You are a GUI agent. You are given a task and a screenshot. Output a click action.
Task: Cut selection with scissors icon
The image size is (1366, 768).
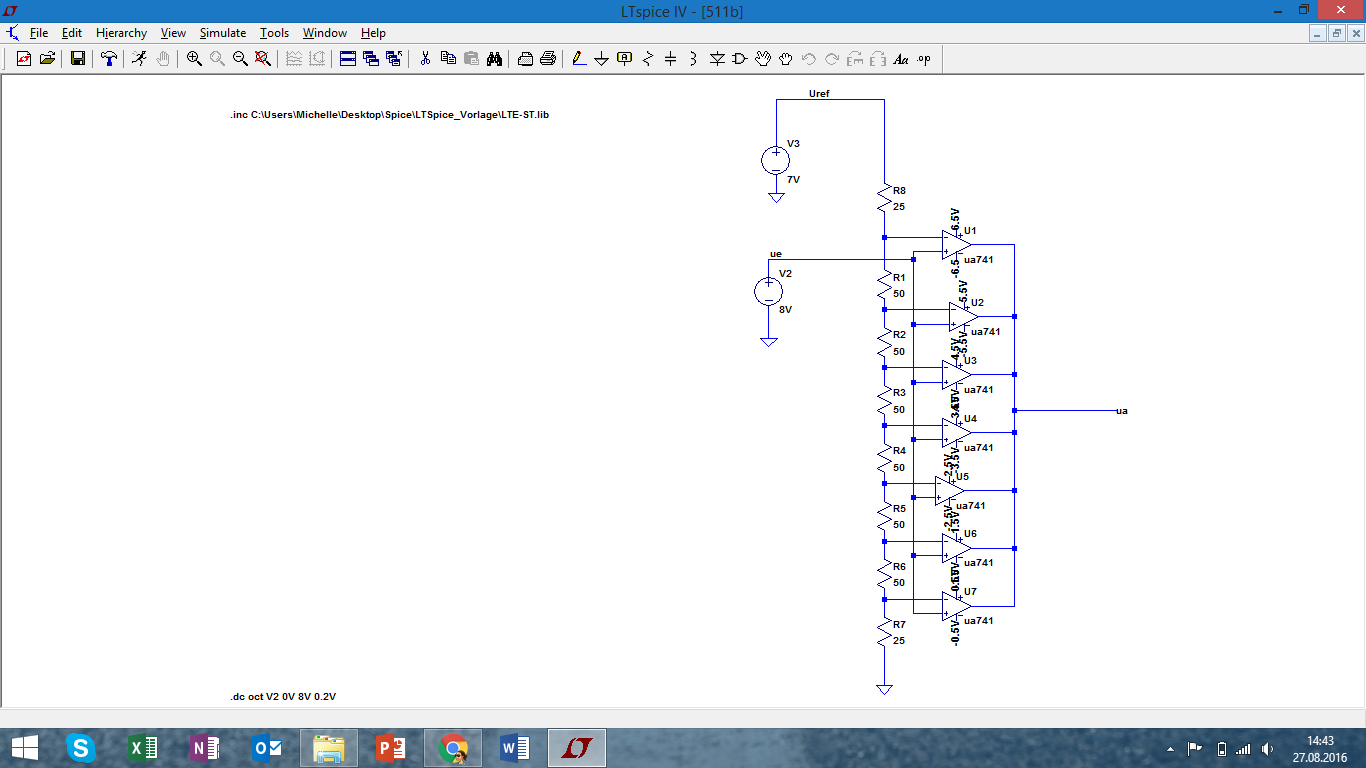425,59
